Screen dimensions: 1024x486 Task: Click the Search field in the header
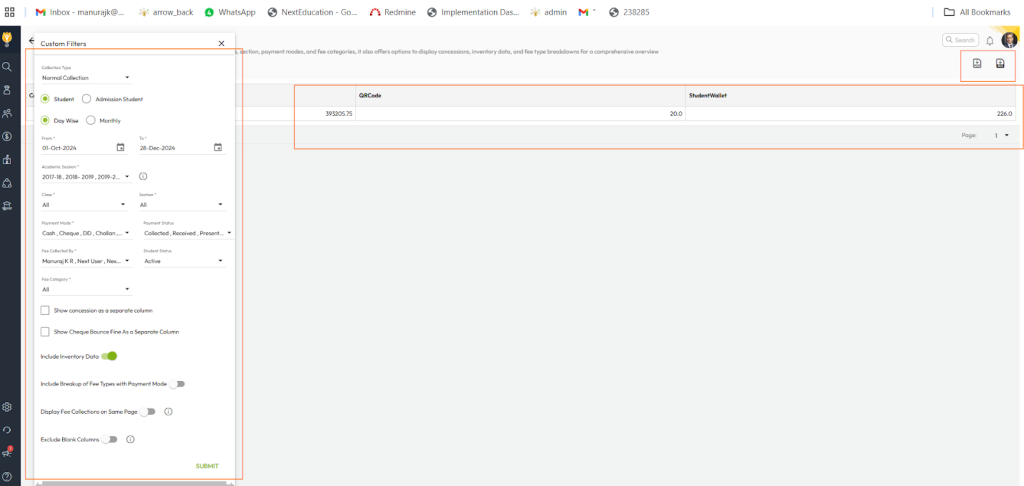point(960,40)
